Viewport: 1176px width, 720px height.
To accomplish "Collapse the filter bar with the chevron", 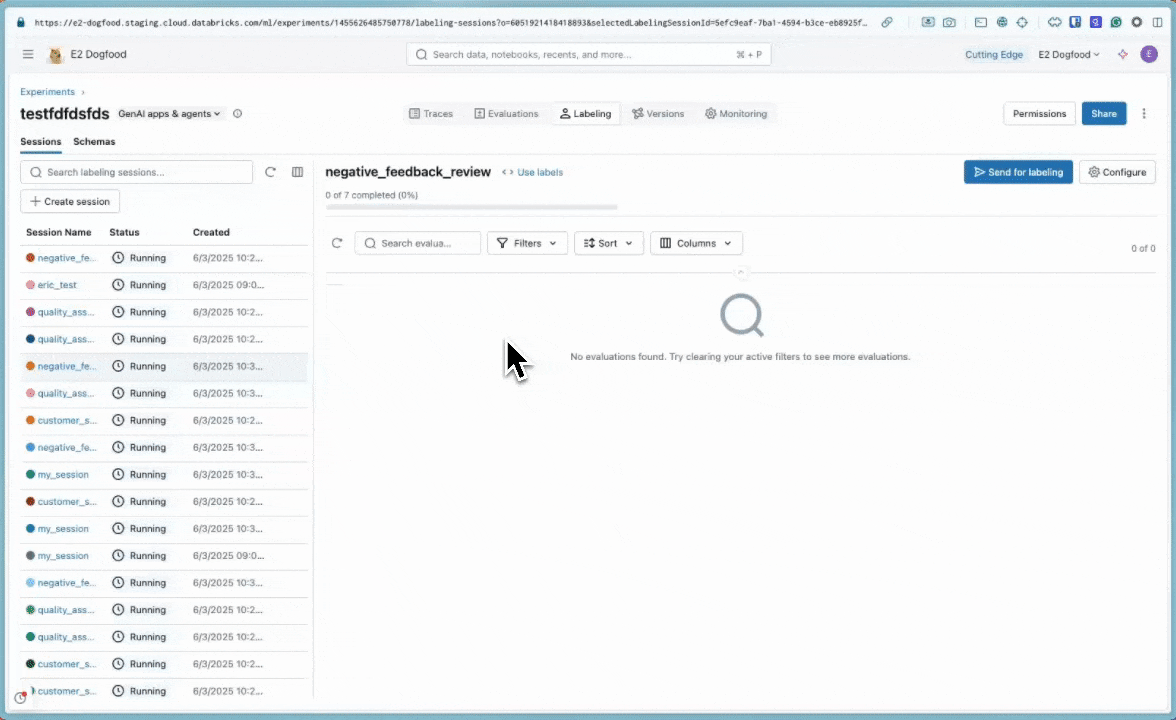I will point(740,272).
